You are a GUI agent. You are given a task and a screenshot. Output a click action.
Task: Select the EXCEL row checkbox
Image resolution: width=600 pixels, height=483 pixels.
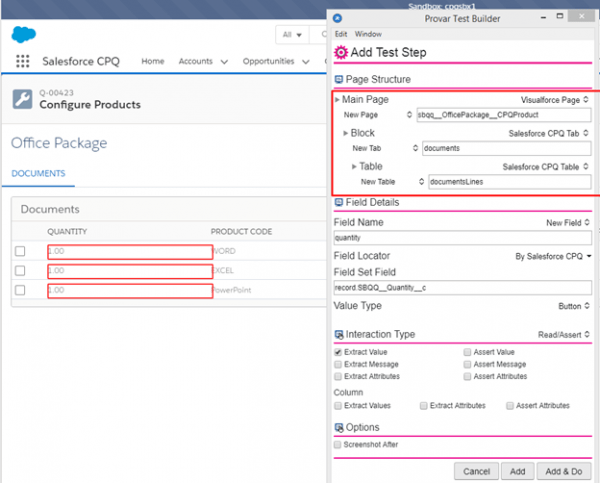20,271
